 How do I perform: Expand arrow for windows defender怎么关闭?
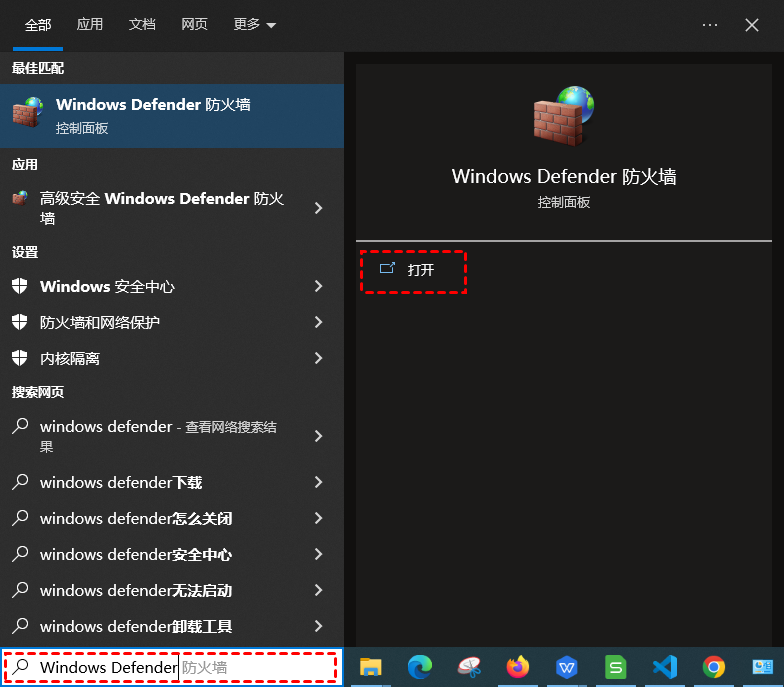[318, 518]
